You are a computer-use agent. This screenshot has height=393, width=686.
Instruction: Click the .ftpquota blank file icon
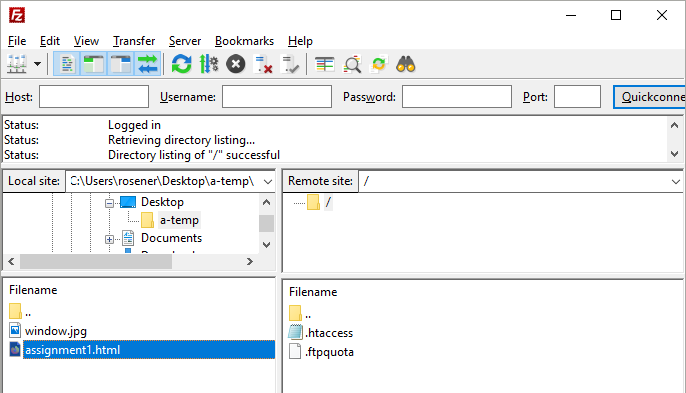point(295,351)
